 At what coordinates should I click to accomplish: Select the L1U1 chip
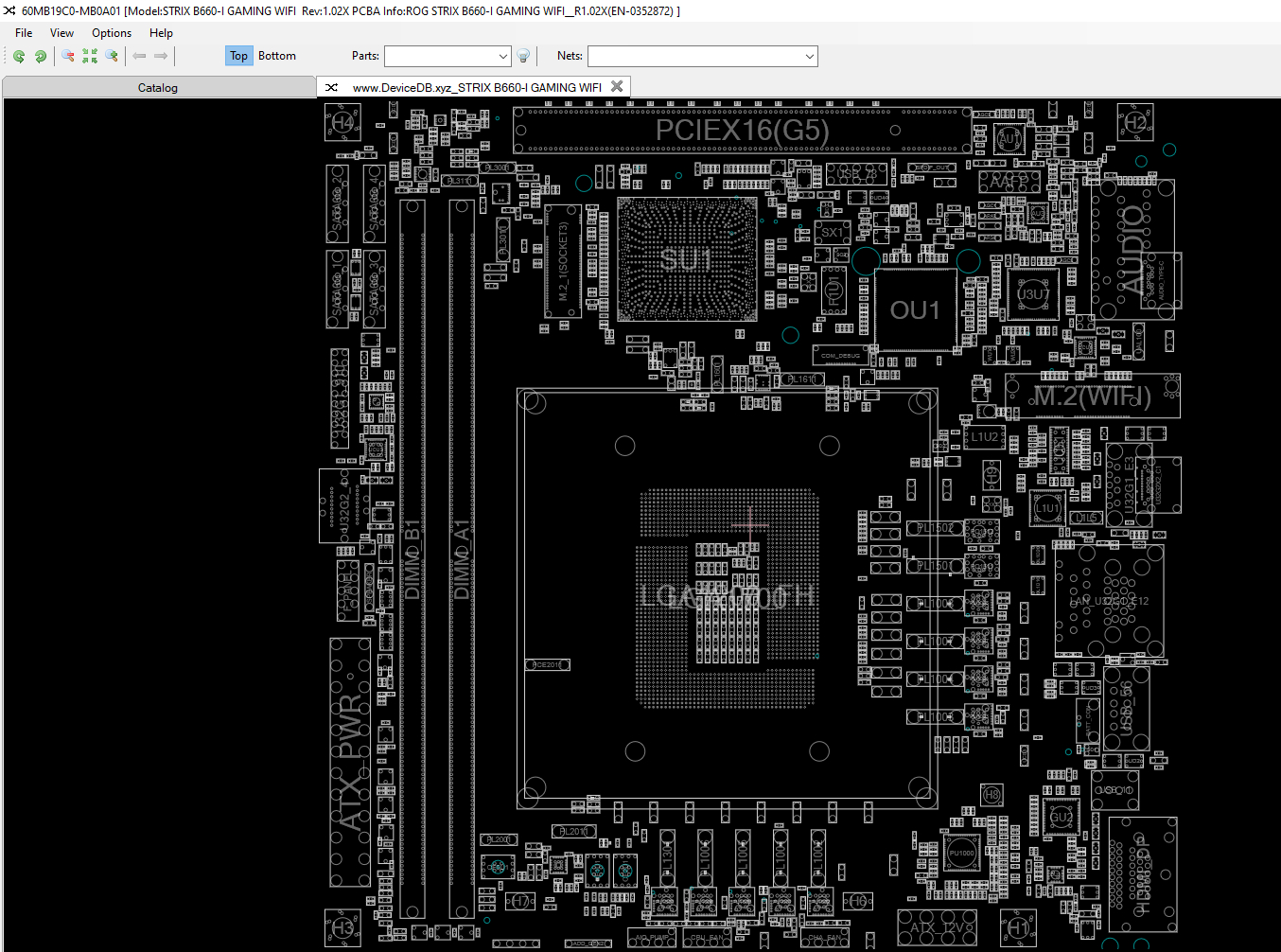click(1047, 508)
